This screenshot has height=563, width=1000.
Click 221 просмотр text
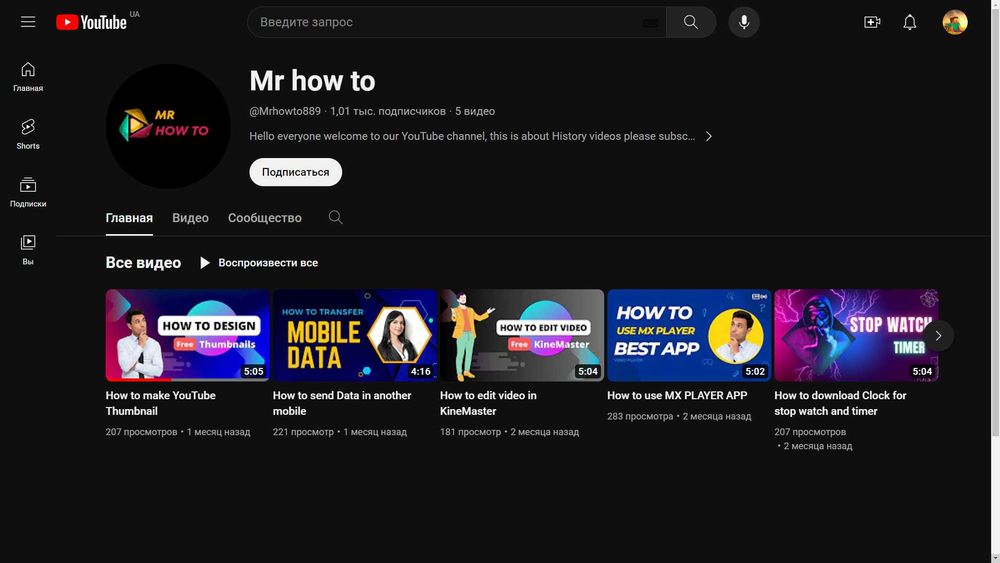point(303,432)
